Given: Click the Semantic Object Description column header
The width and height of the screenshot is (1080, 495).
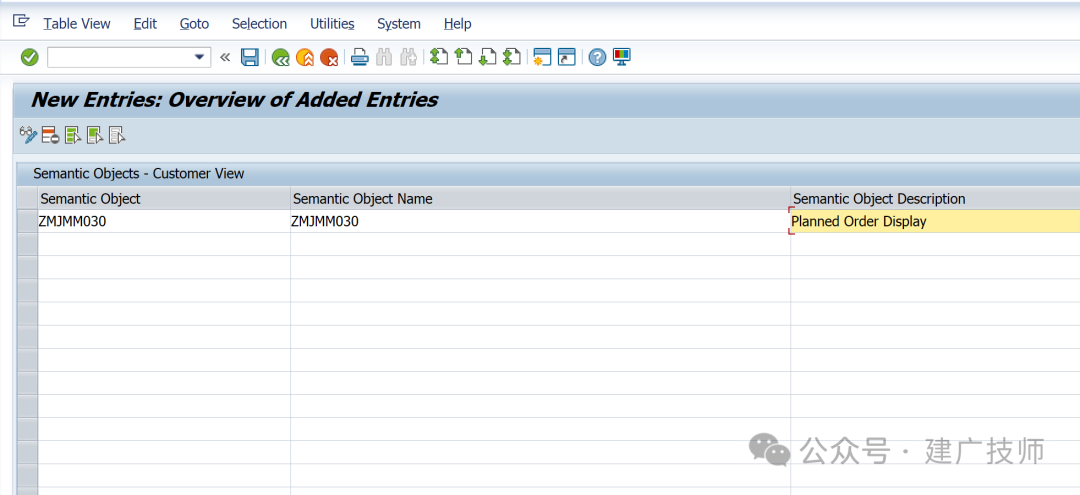Looking at the screenshot, I should (x=935, y=198).
